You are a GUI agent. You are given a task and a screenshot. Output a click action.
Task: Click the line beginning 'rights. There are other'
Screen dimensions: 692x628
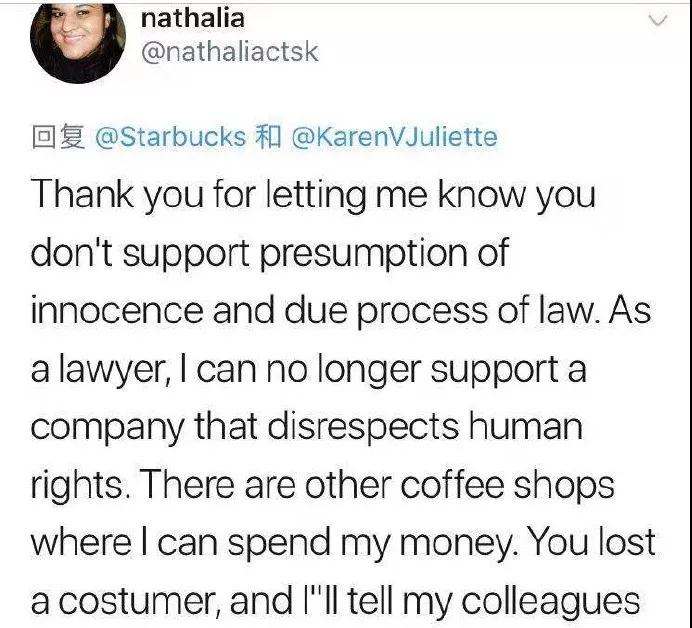pos(323,485)
